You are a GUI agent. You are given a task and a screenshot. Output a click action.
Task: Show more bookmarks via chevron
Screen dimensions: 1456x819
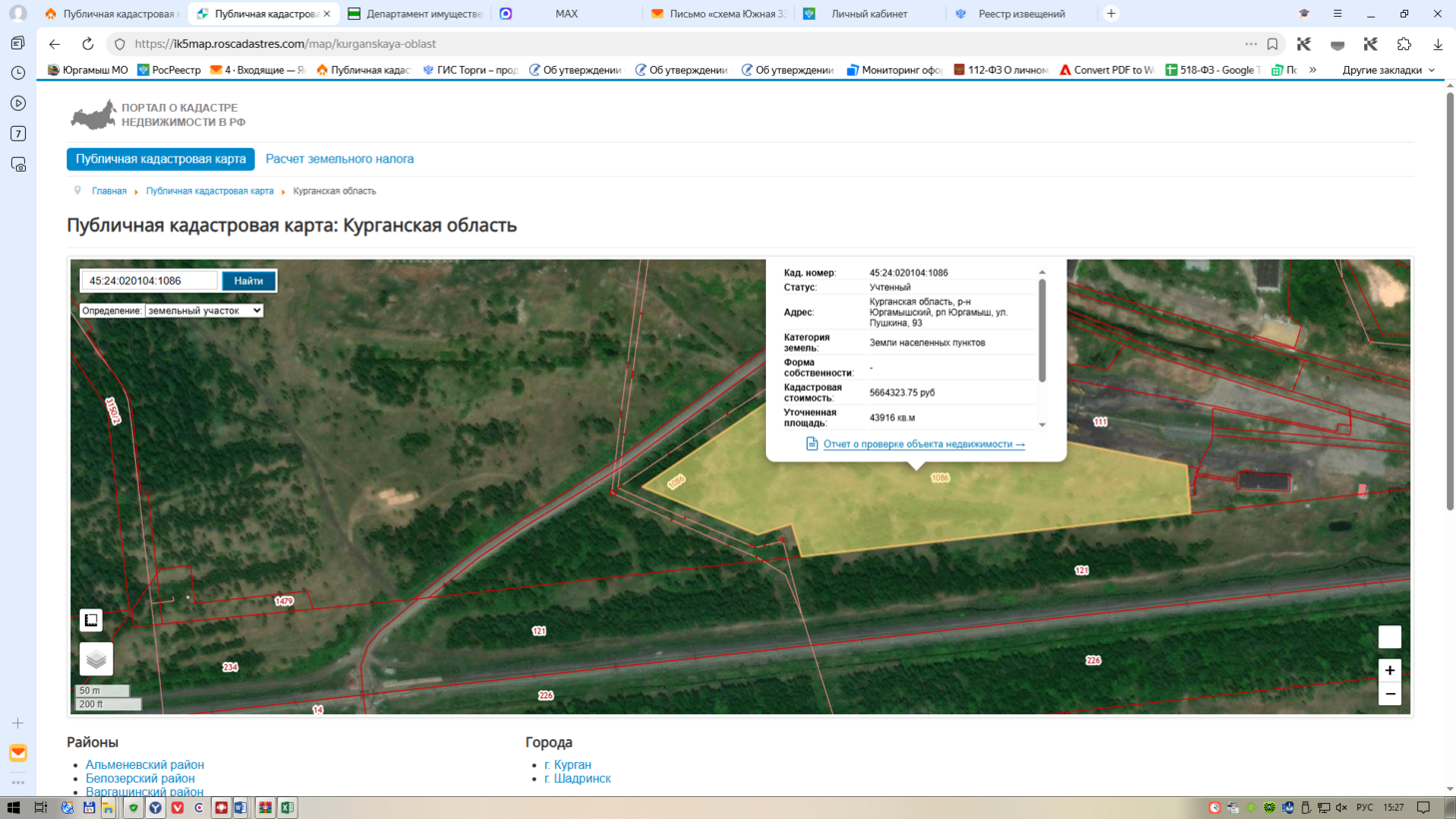[1313, 70]
